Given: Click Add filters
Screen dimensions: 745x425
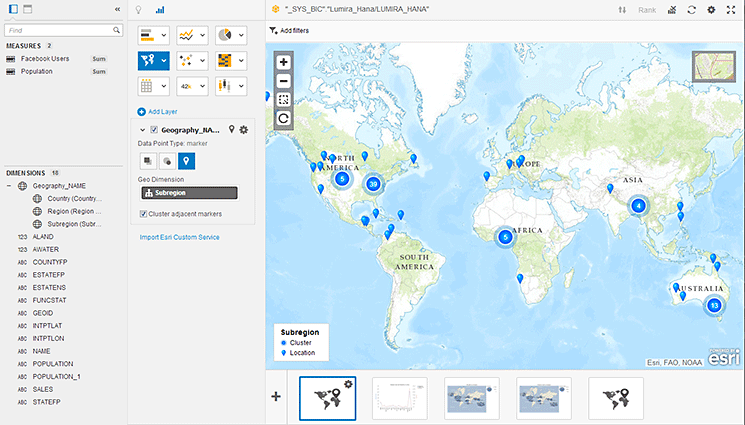Looking at the screenshot, I should pyautogui.click(x=289, y=30).
